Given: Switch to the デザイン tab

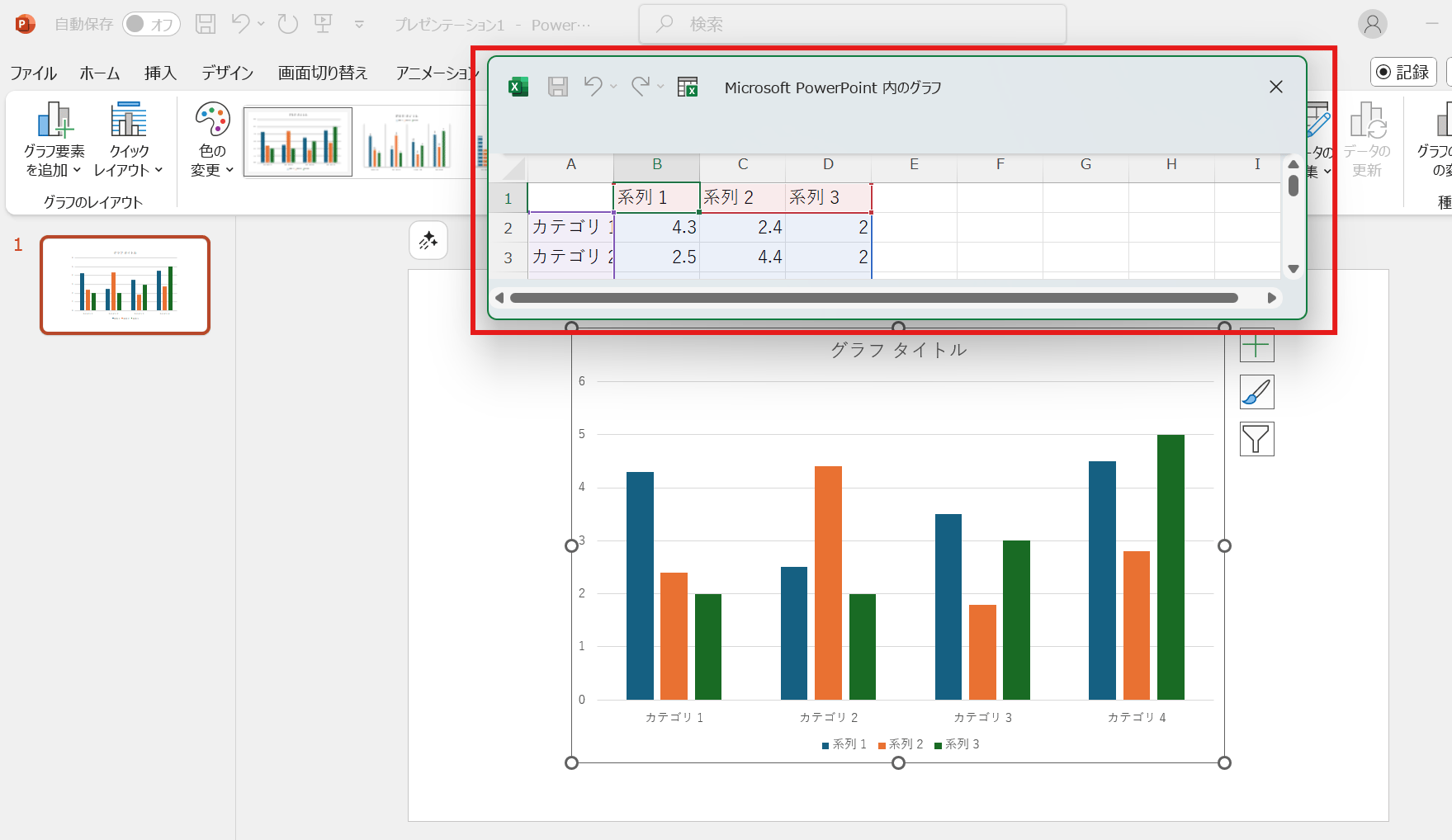Looking at the screenshot, I should pos(227,73).
